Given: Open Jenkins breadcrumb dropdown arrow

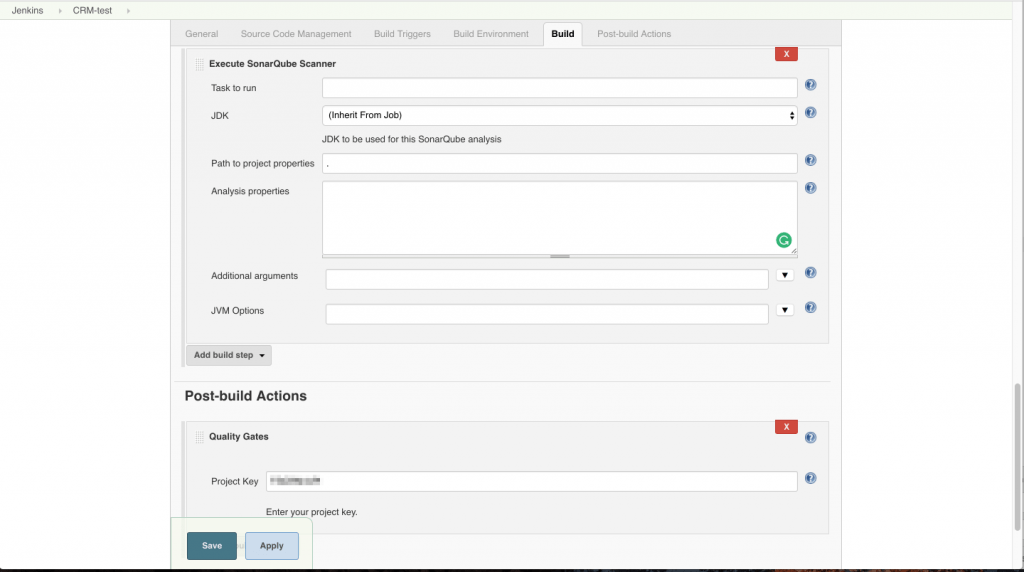Looking at the screenshot, I should point(60,11).
